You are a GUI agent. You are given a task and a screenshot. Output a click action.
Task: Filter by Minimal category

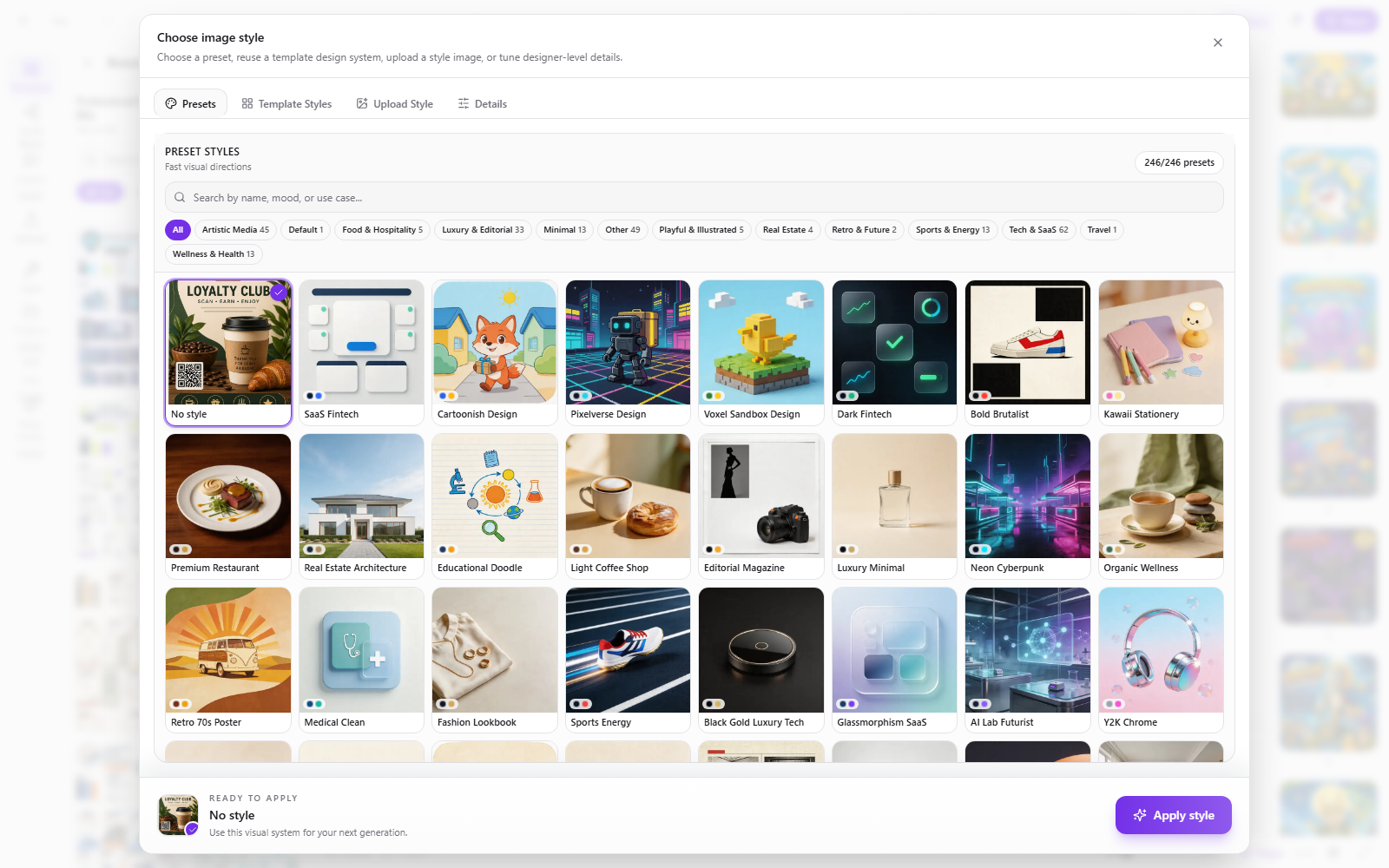point(564,230)
